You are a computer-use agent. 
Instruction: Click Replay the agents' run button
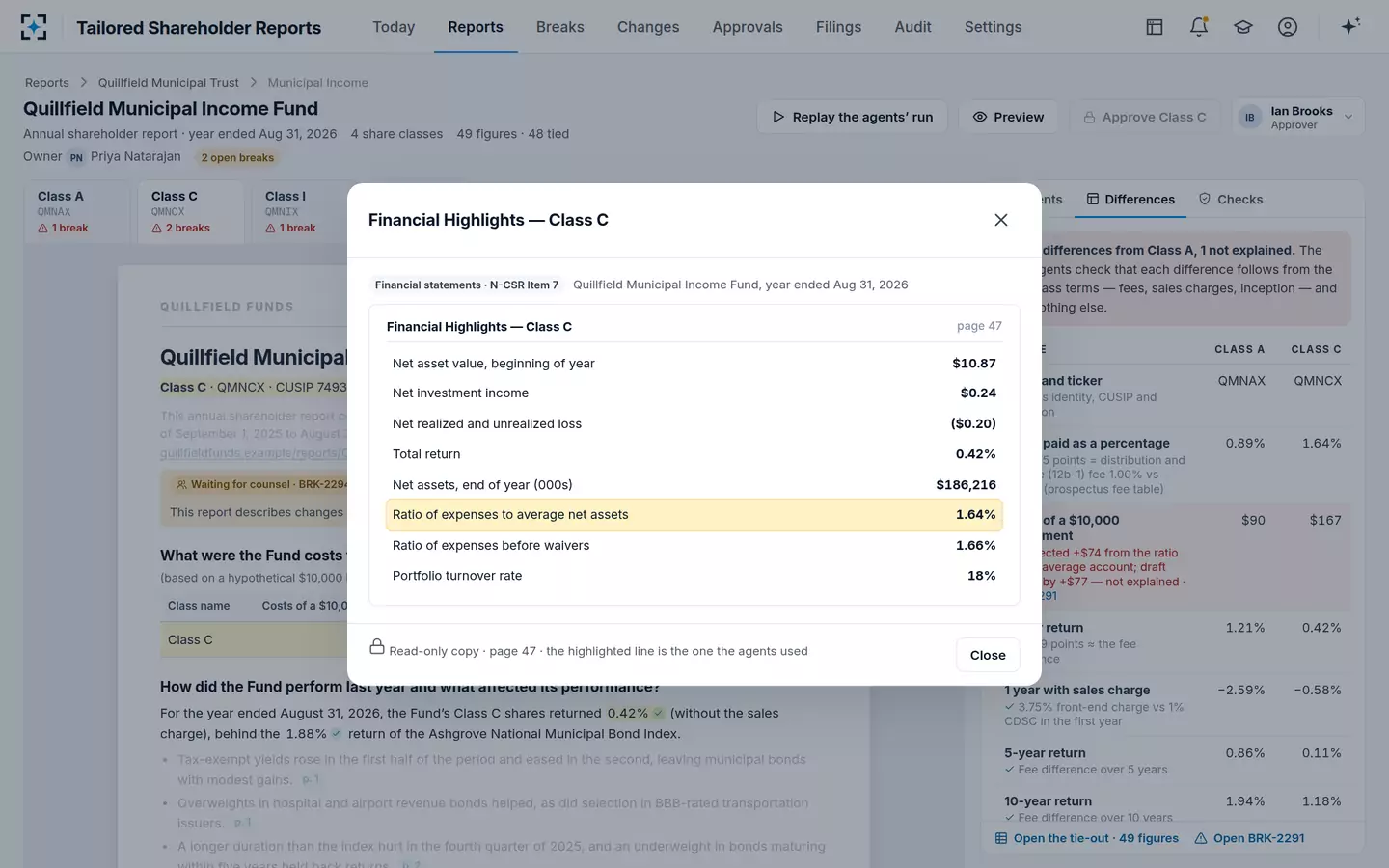click(x=853, y=117)
